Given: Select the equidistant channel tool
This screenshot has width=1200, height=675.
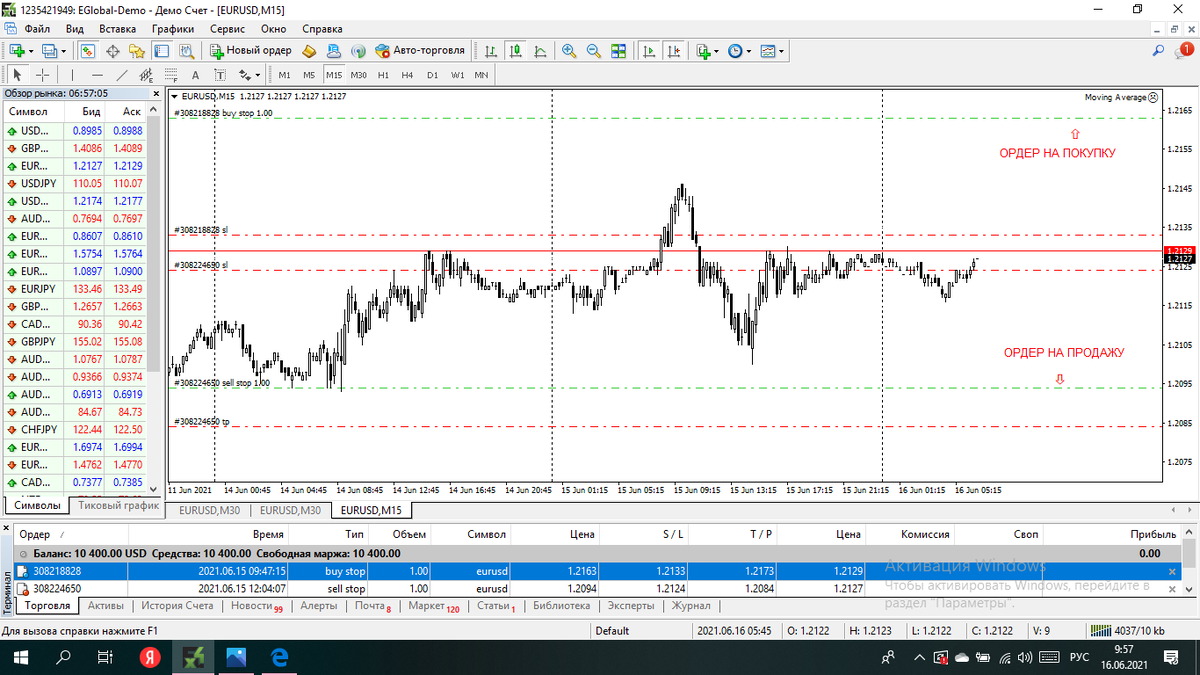Looking at the screenshot, I should (x=146, y=75).
